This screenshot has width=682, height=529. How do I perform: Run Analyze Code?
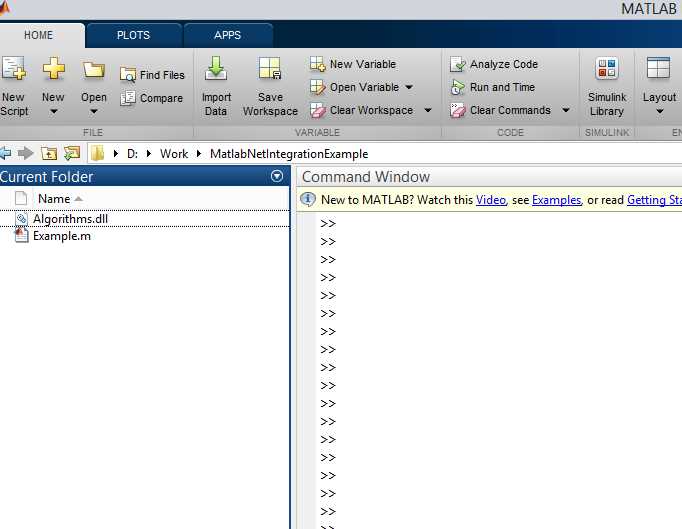click(494, 64)
